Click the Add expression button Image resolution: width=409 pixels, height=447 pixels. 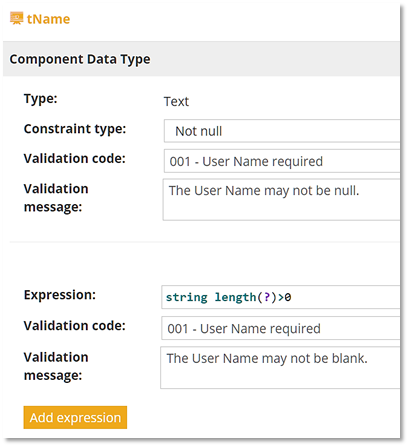coord(75,417)
